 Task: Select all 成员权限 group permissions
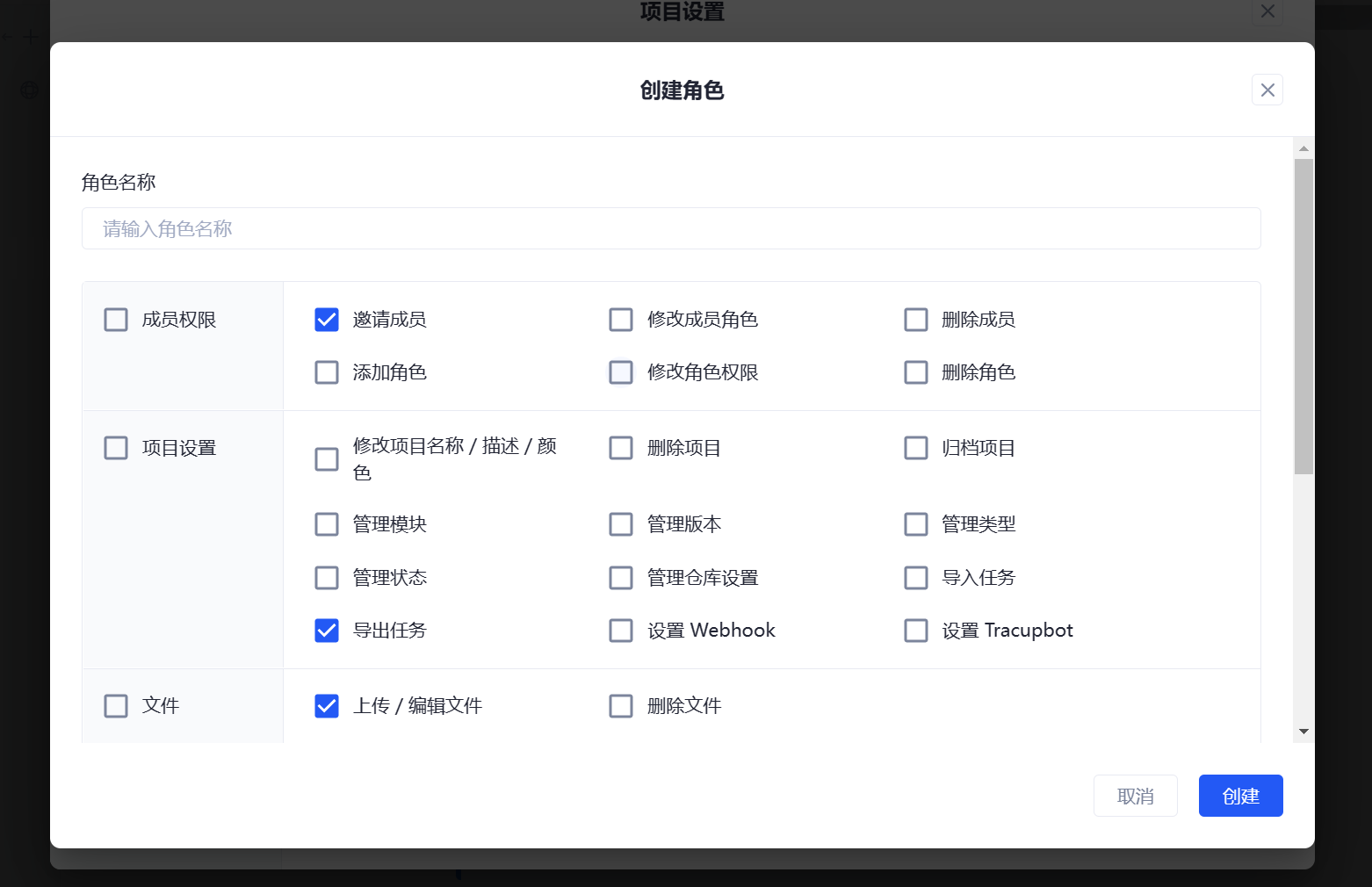coord(116,320)
